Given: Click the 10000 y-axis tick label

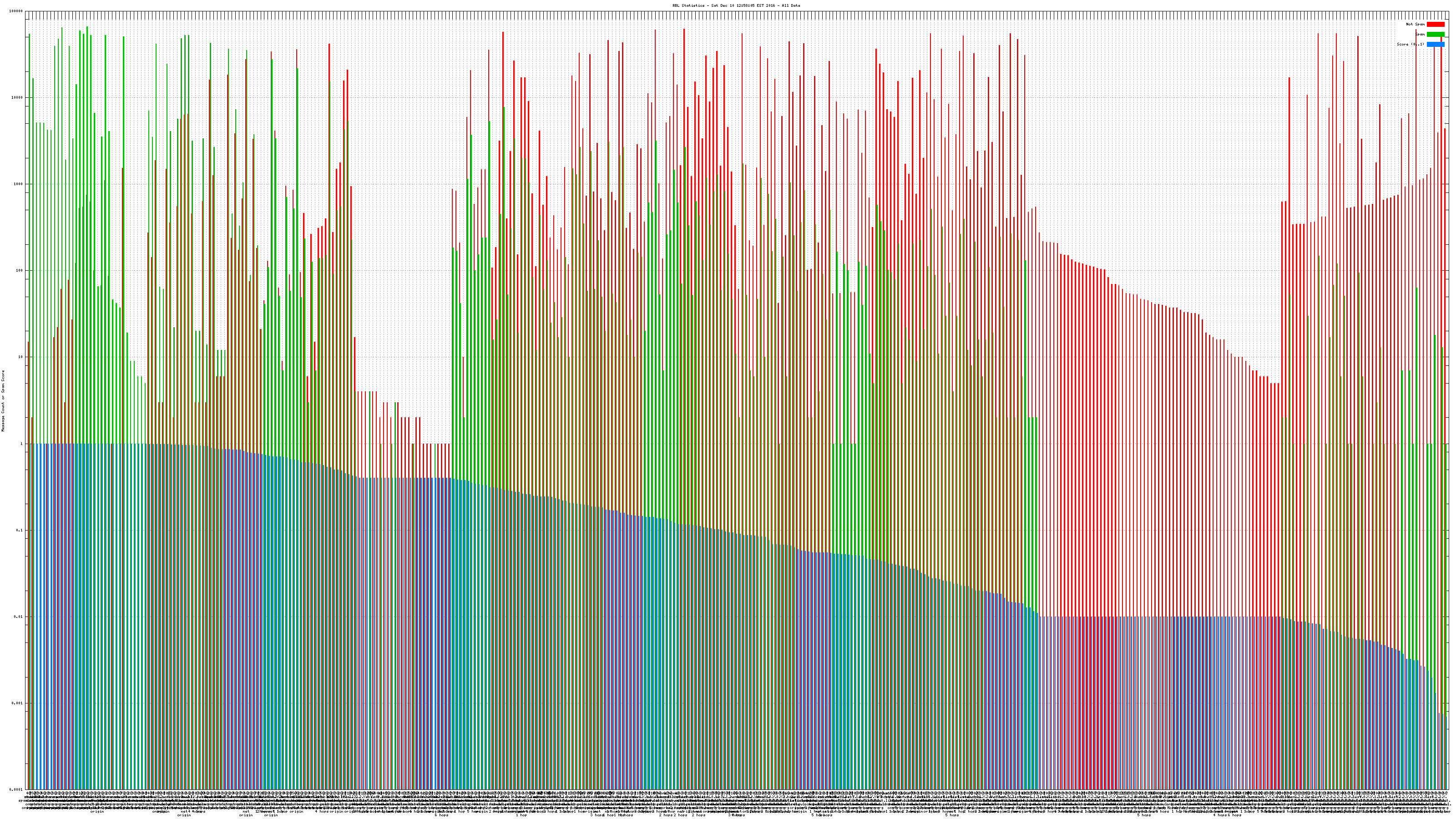Looking at the screenshot, I should click(18, 98).
